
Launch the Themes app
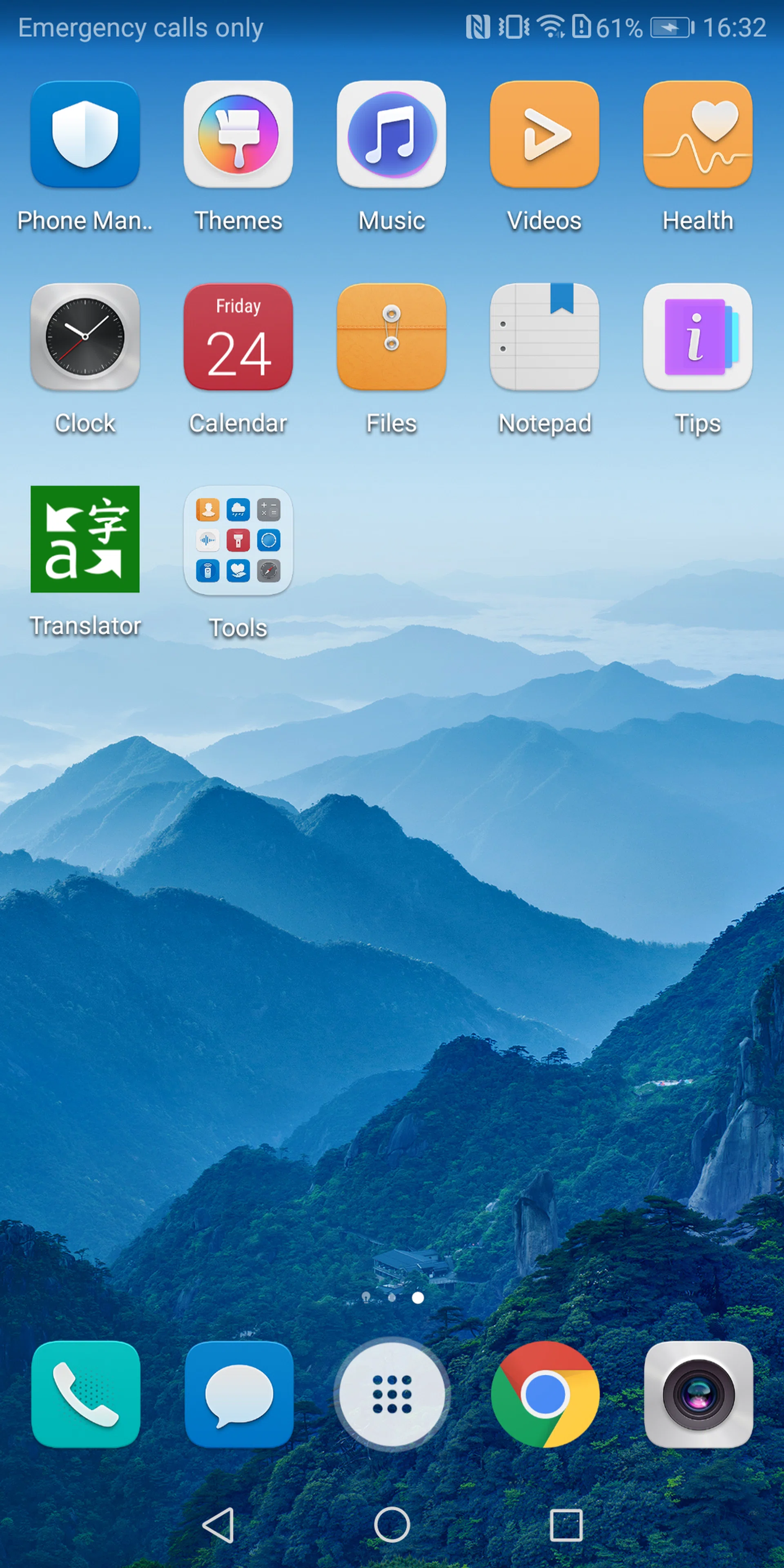[238, 134]
